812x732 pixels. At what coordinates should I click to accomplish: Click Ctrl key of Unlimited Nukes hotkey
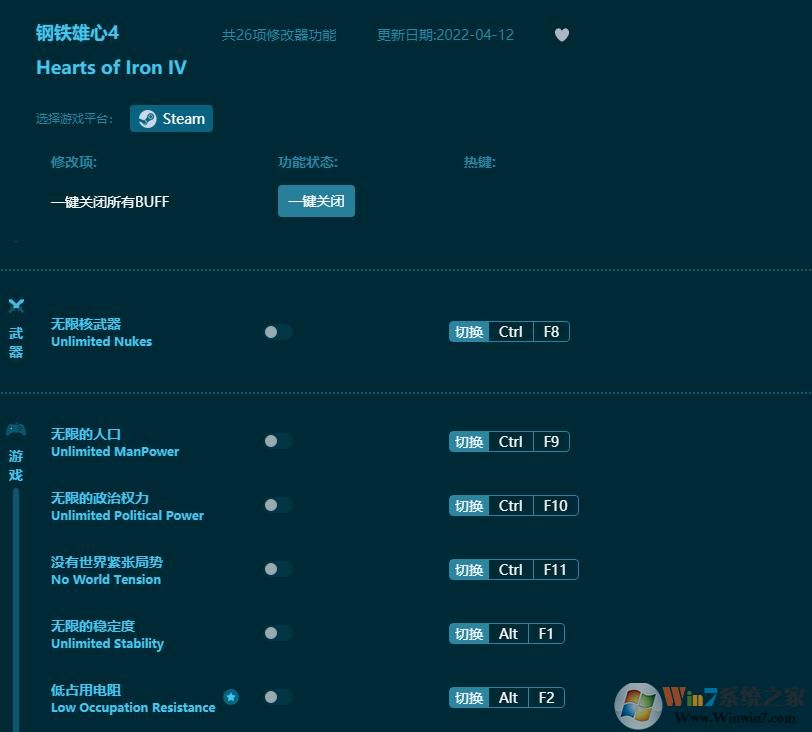coord(511,332)
